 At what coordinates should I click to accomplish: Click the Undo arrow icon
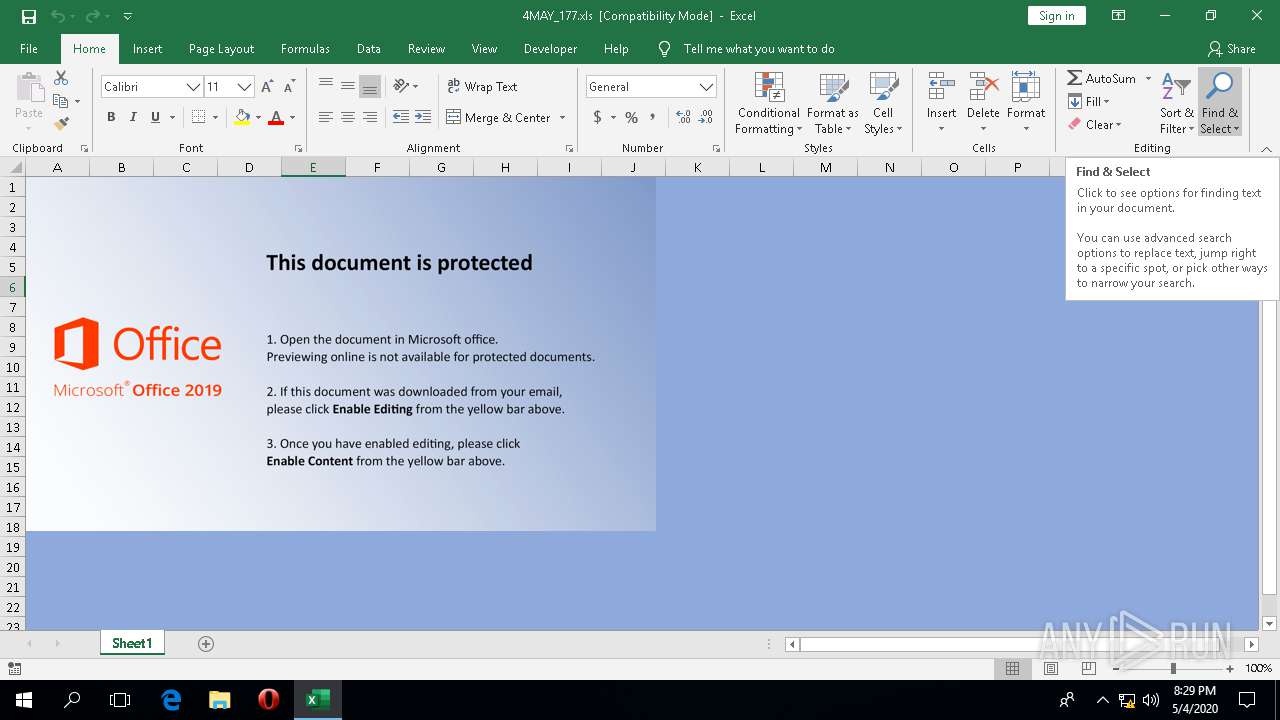[x=58, y=16]
